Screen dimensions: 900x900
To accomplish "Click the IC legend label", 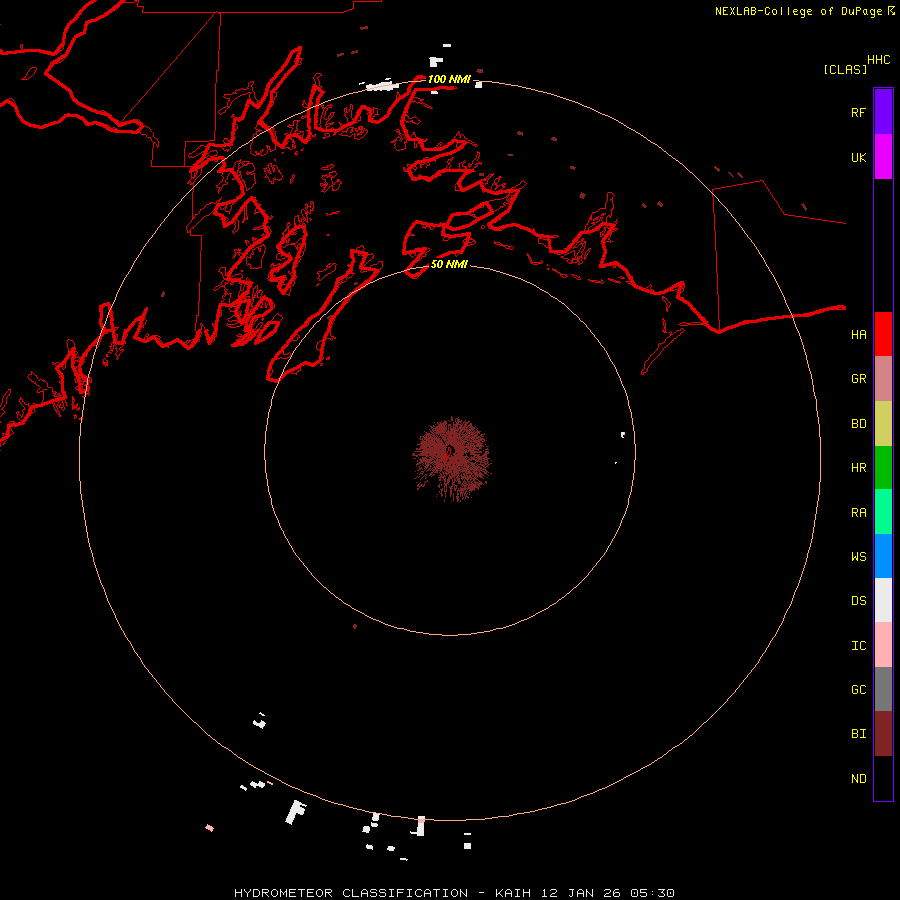I will pos(858,646).
